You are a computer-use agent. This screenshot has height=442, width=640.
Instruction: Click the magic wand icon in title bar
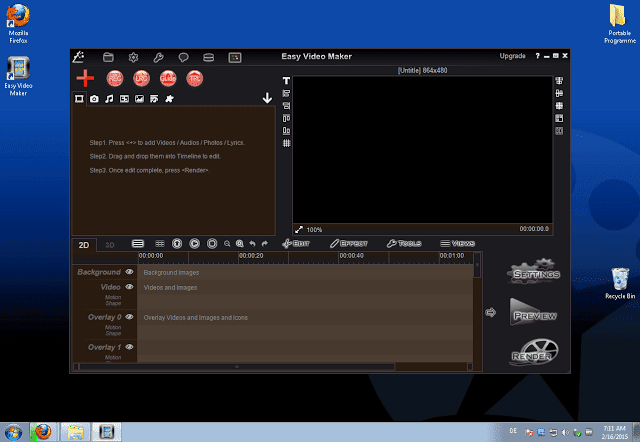pyautogui.click(x=78, y=57)
